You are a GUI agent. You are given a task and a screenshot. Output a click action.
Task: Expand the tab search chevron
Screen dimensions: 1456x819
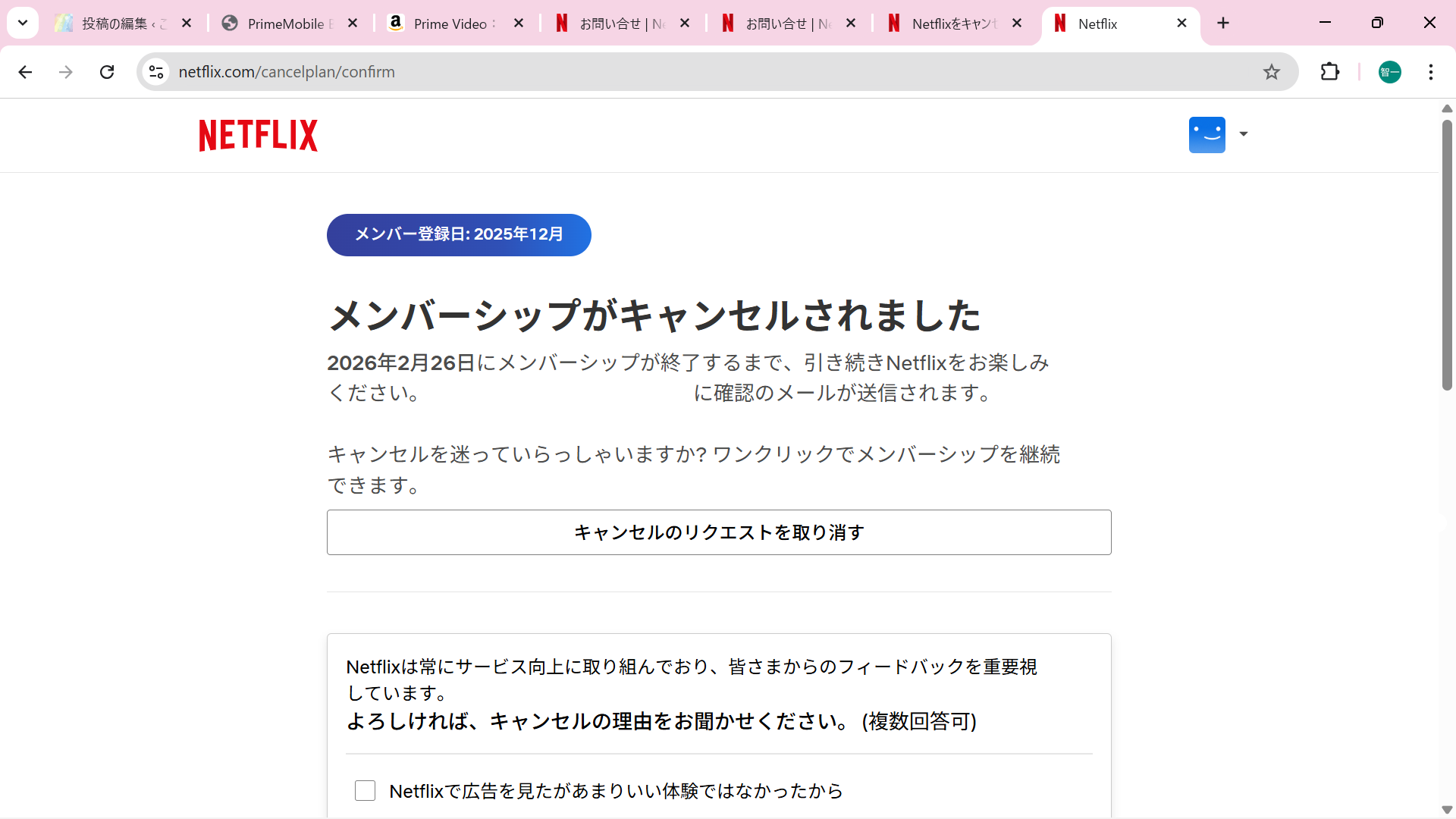coord(23,23)
